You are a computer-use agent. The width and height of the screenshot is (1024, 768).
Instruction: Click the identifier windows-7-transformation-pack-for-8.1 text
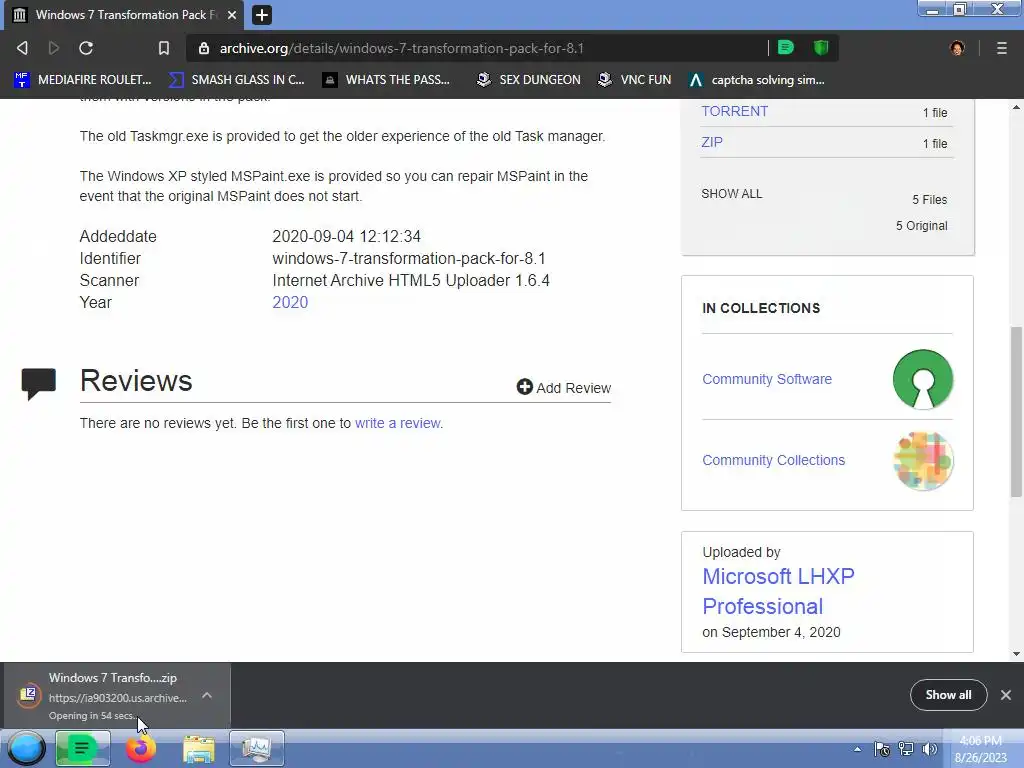coord(409,259)
